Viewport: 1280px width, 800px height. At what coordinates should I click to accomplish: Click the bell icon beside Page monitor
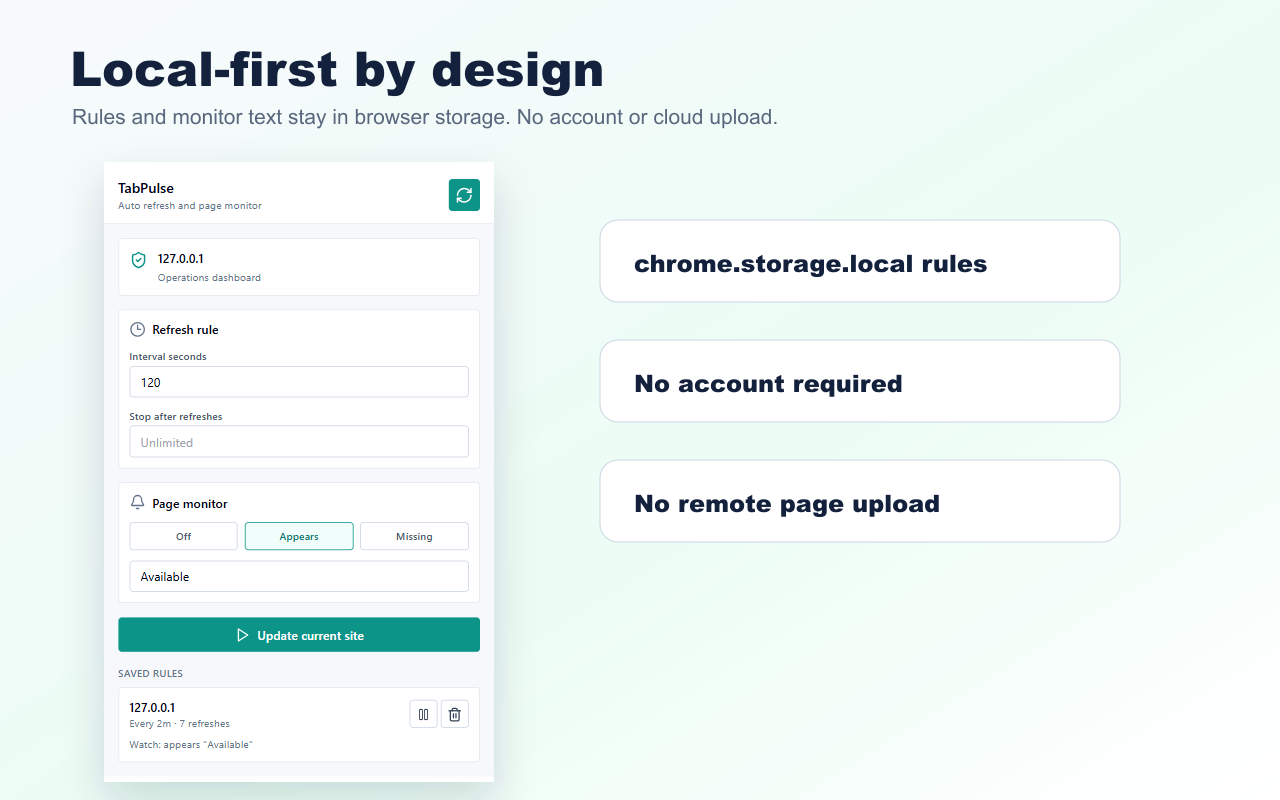tap(136, 503)
